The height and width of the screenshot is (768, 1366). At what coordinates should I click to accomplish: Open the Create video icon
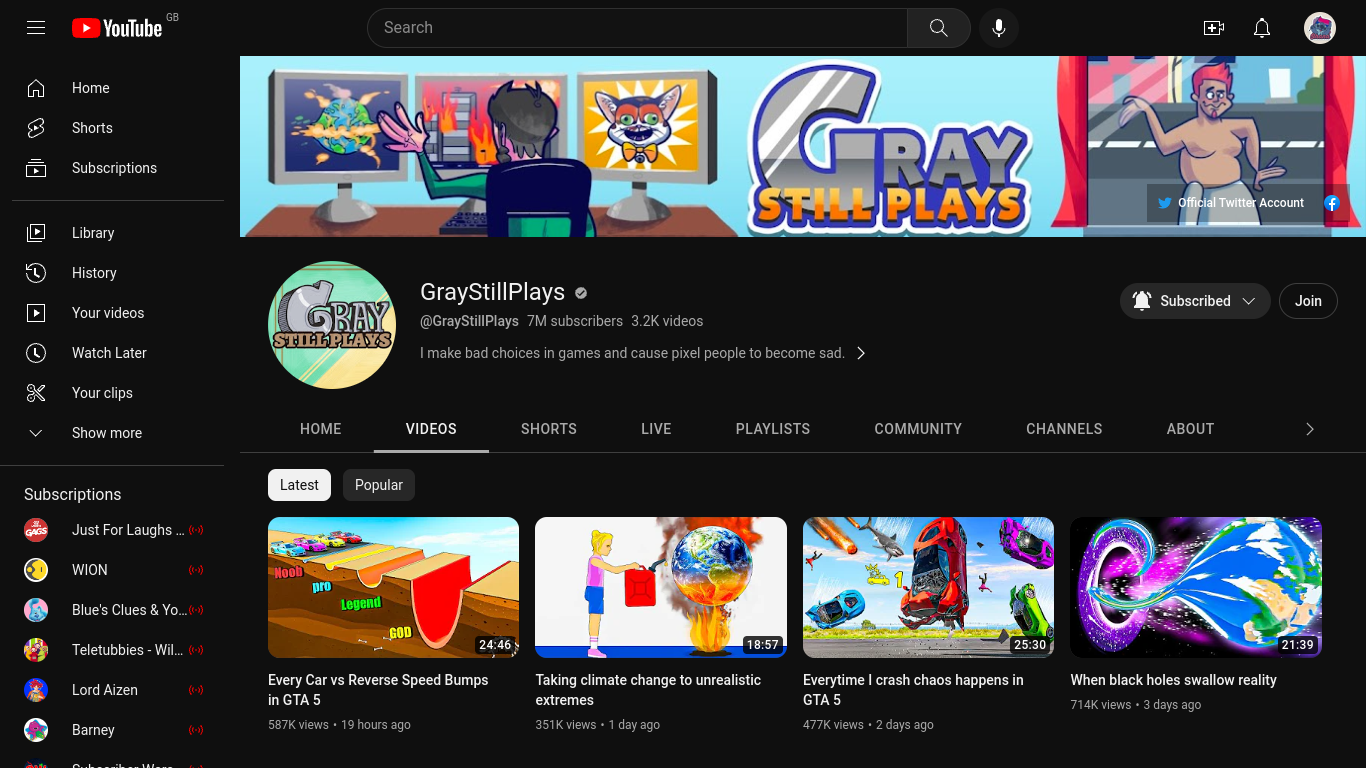click(1214, 28)
